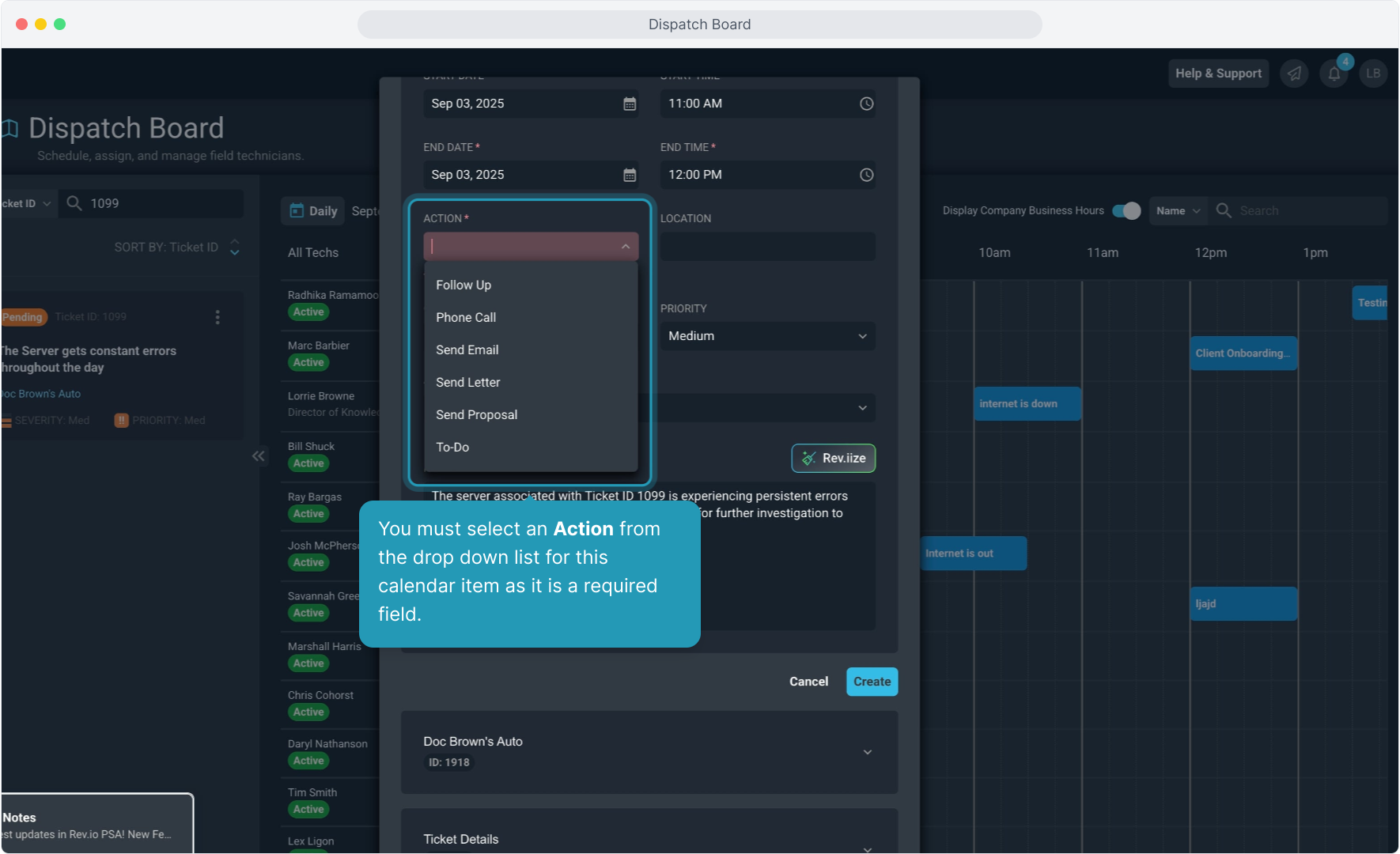The width and height of the screenshot is (1400, 854).
Task: Click the Rev.iize button
Action: click(x=833, y=458)
